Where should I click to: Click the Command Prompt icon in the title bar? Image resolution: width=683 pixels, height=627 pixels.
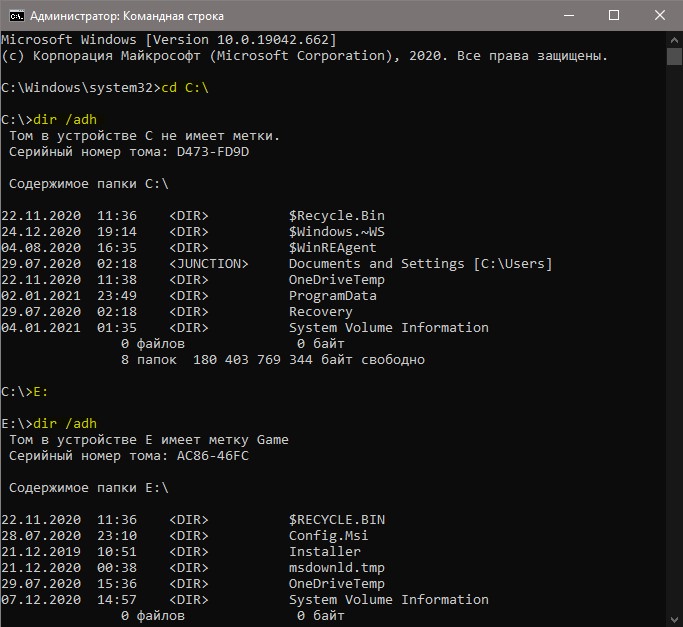pyautogui.click(x=17, y=16)
